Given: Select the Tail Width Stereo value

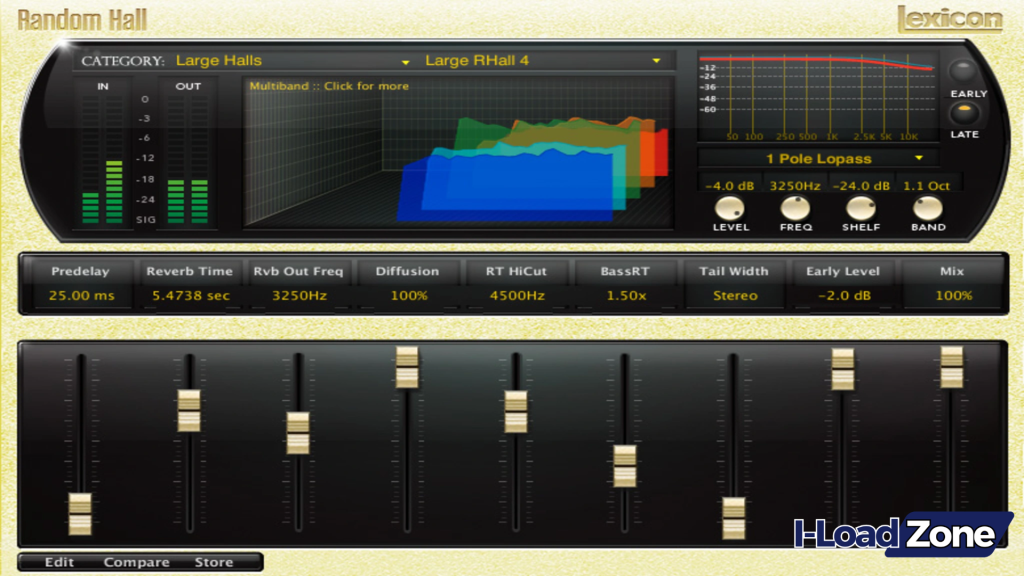Looking at the screenshot, I should tap(735, 296).
